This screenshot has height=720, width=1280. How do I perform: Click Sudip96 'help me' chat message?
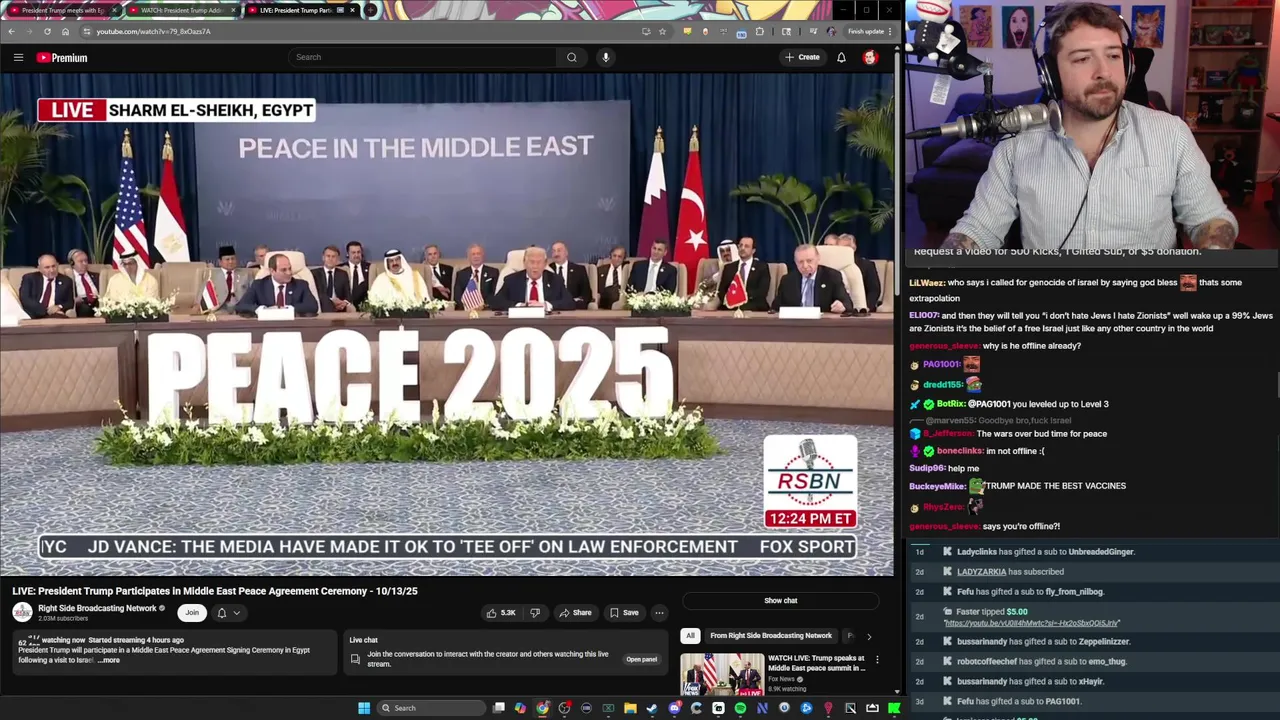[x=944, y=468]
